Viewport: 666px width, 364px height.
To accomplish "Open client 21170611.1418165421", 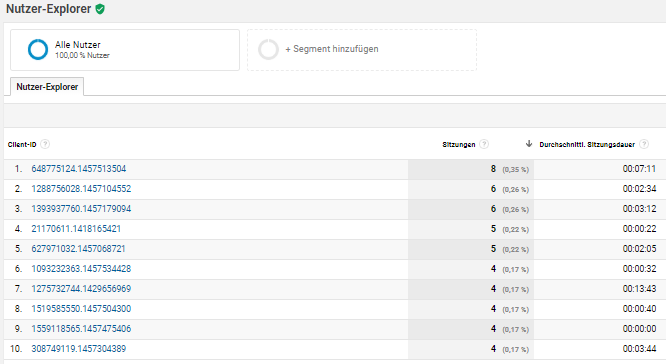I will tap(76, 229).
